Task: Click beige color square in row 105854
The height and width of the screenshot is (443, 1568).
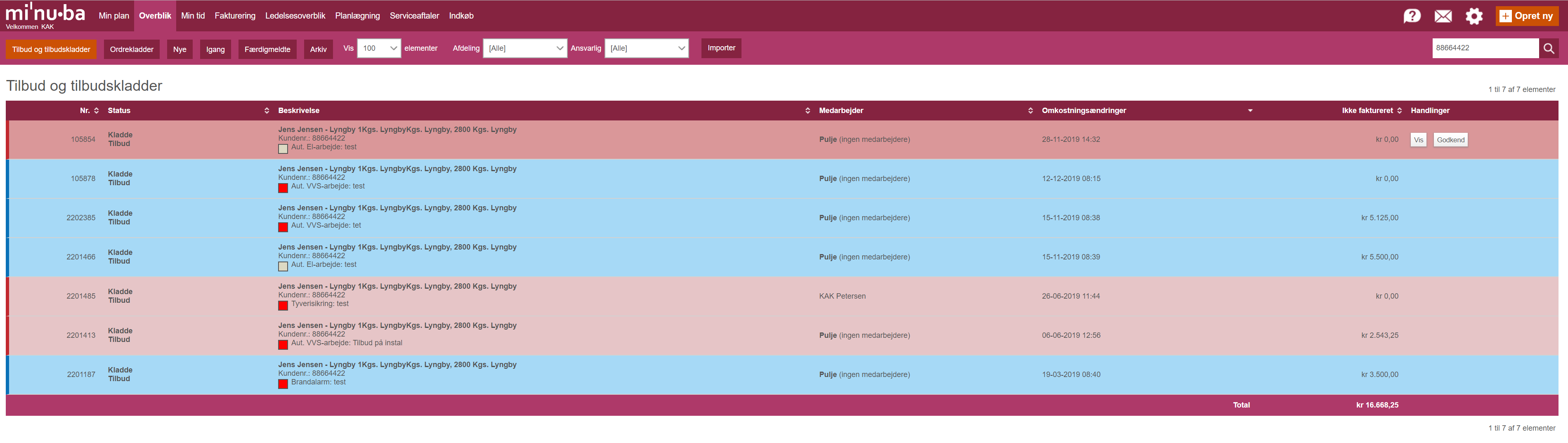Action: click(x=283, y=148)
